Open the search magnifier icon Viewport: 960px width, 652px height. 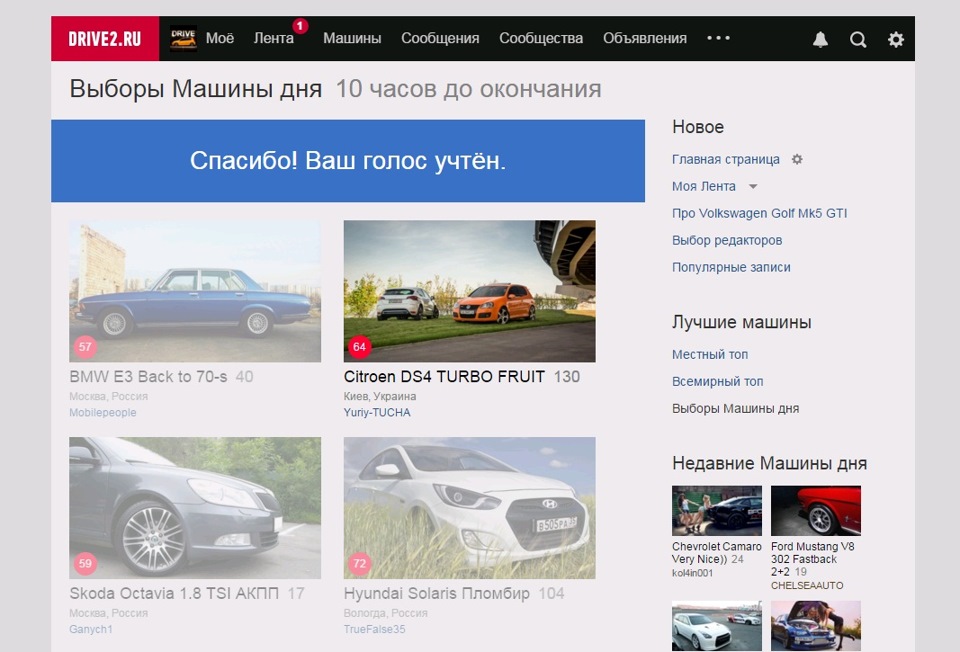point(858,40)
